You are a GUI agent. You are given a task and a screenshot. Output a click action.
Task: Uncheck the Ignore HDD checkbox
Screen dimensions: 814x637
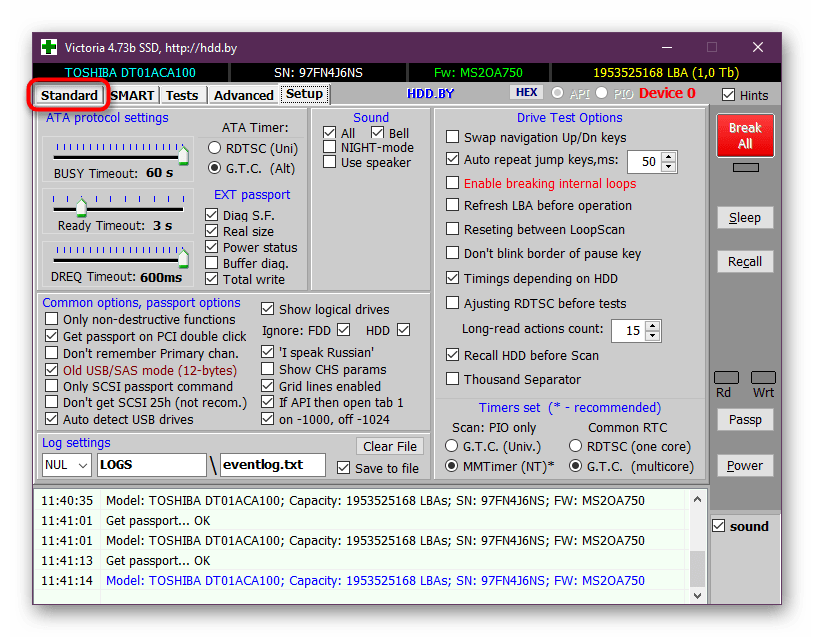pyautogui.click(x=403, y=330)
